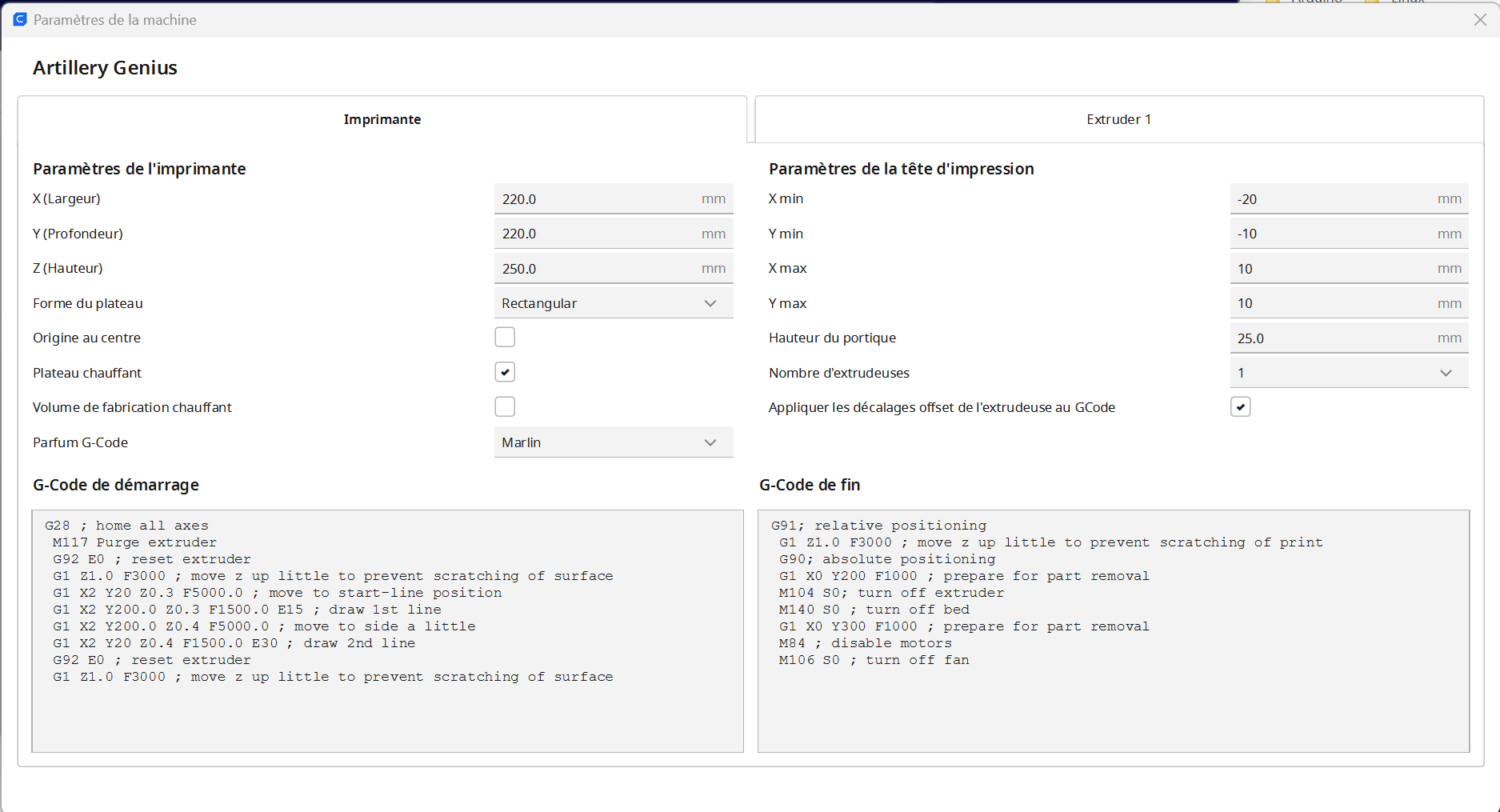
Task: Edit the X min value field
Action: pos(1349,199)
